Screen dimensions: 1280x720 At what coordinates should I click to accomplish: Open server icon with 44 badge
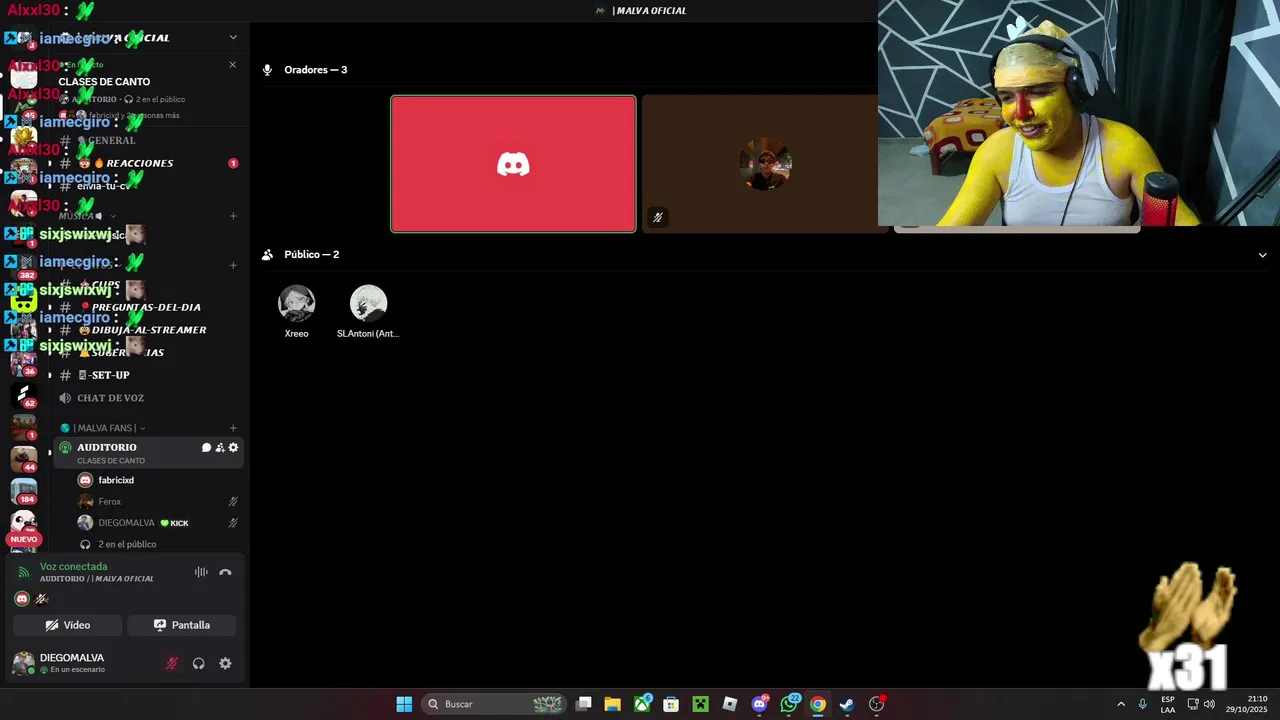point(23,459)
